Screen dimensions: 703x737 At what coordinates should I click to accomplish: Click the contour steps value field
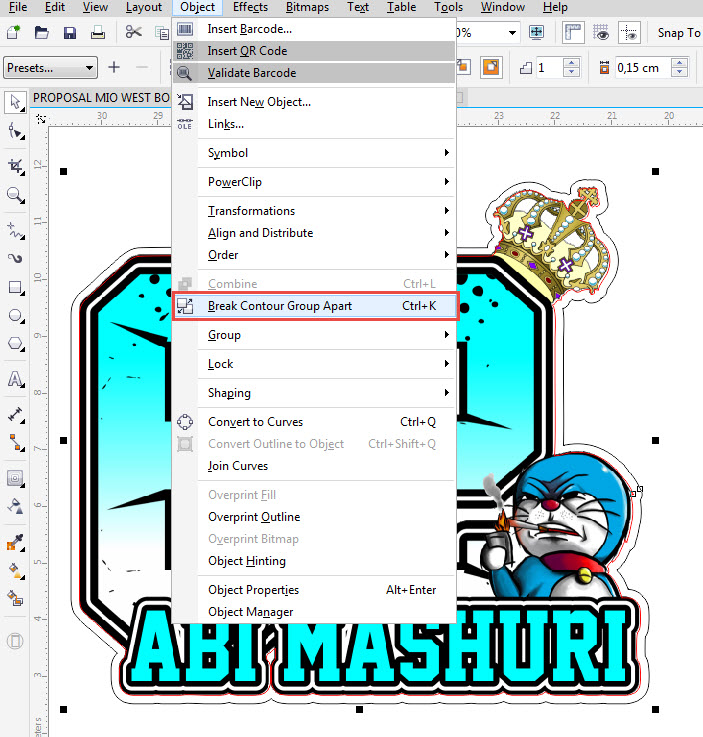[x=548, y=68]
